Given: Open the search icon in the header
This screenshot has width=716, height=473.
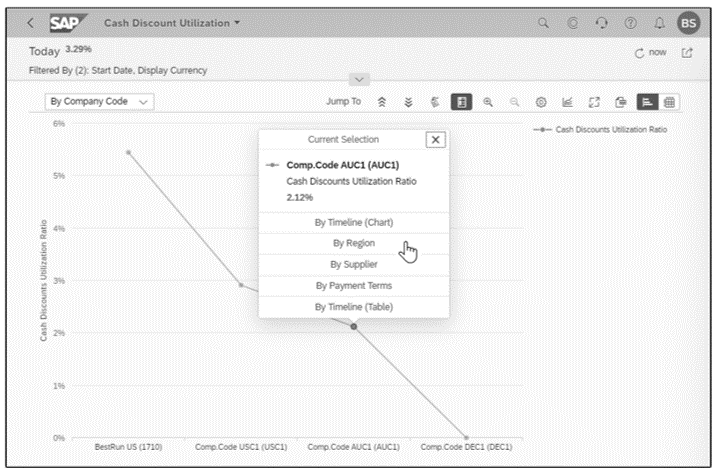Looking at the screenshot, I should 543,23.
